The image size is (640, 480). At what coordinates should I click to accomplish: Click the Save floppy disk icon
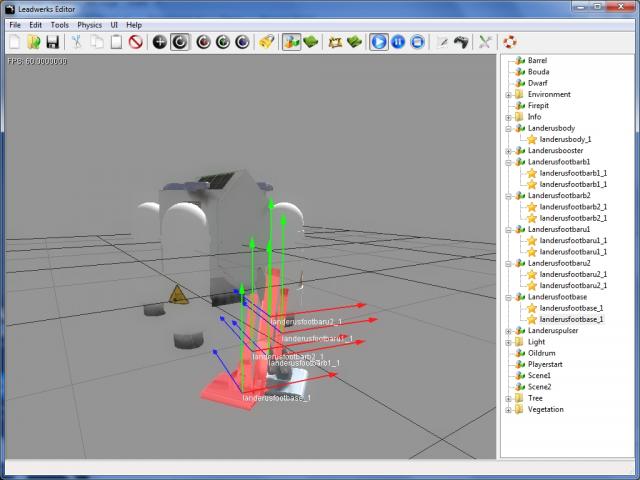(x=52, y=42)
